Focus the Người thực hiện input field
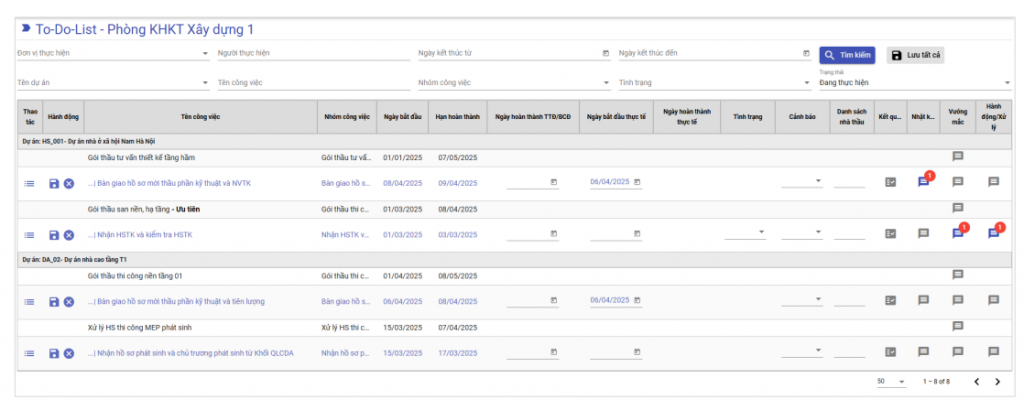This screenshot has height=410, width=1024. coord(313,54)
